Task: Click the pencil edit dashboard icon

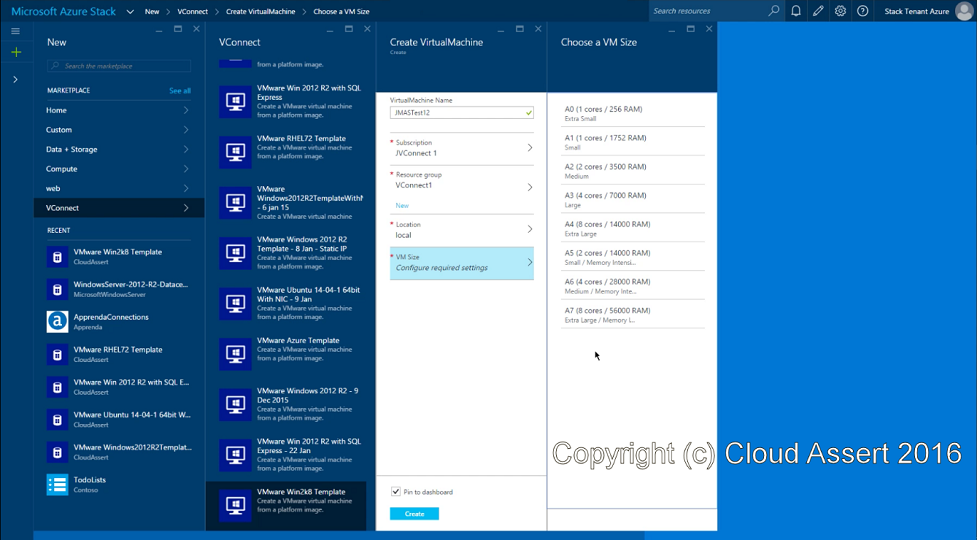Action: click(818, 11)
